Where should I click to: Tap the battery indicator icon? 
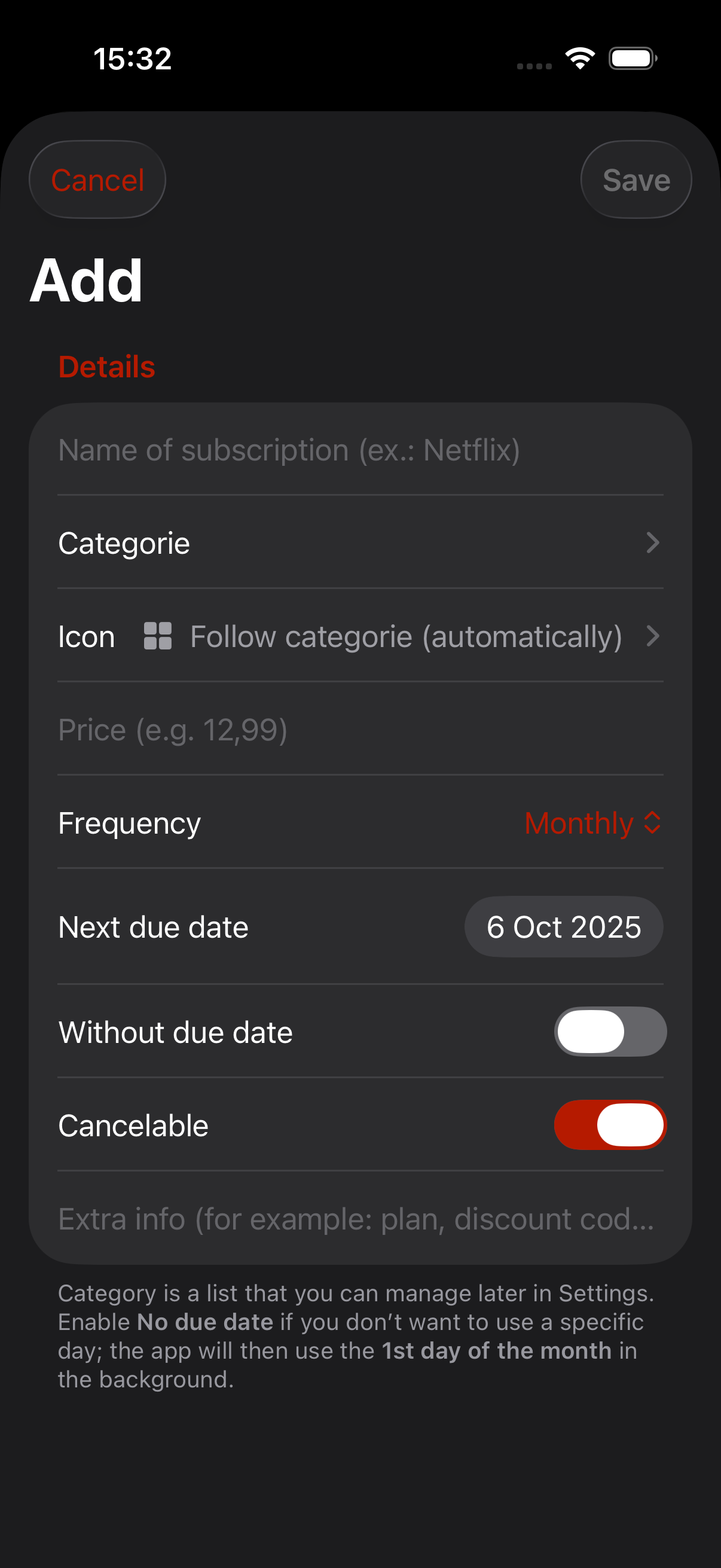[633, 59]
